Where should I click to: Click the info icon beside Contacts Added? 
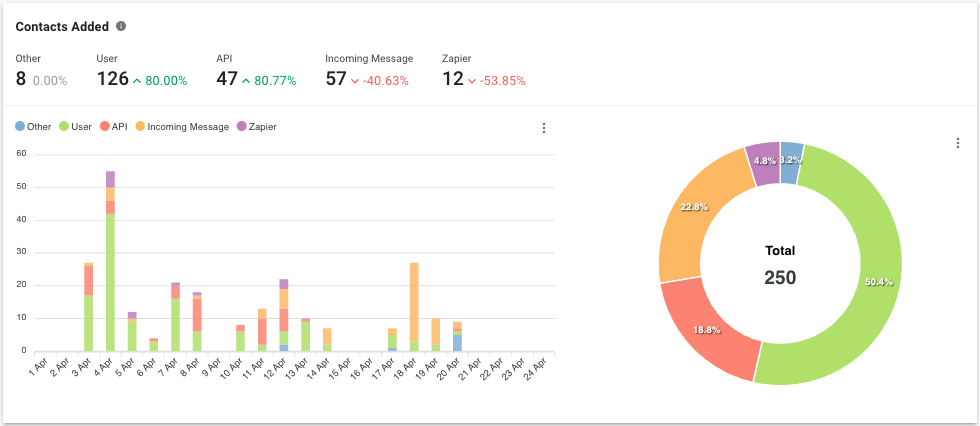[x=121, y=26]
